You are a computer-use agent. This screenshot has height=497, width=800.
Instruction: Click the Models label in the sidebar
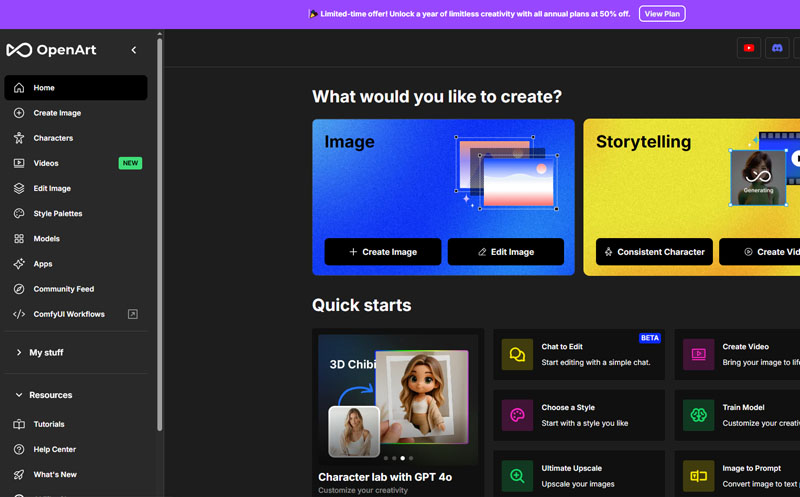[46, 238]
